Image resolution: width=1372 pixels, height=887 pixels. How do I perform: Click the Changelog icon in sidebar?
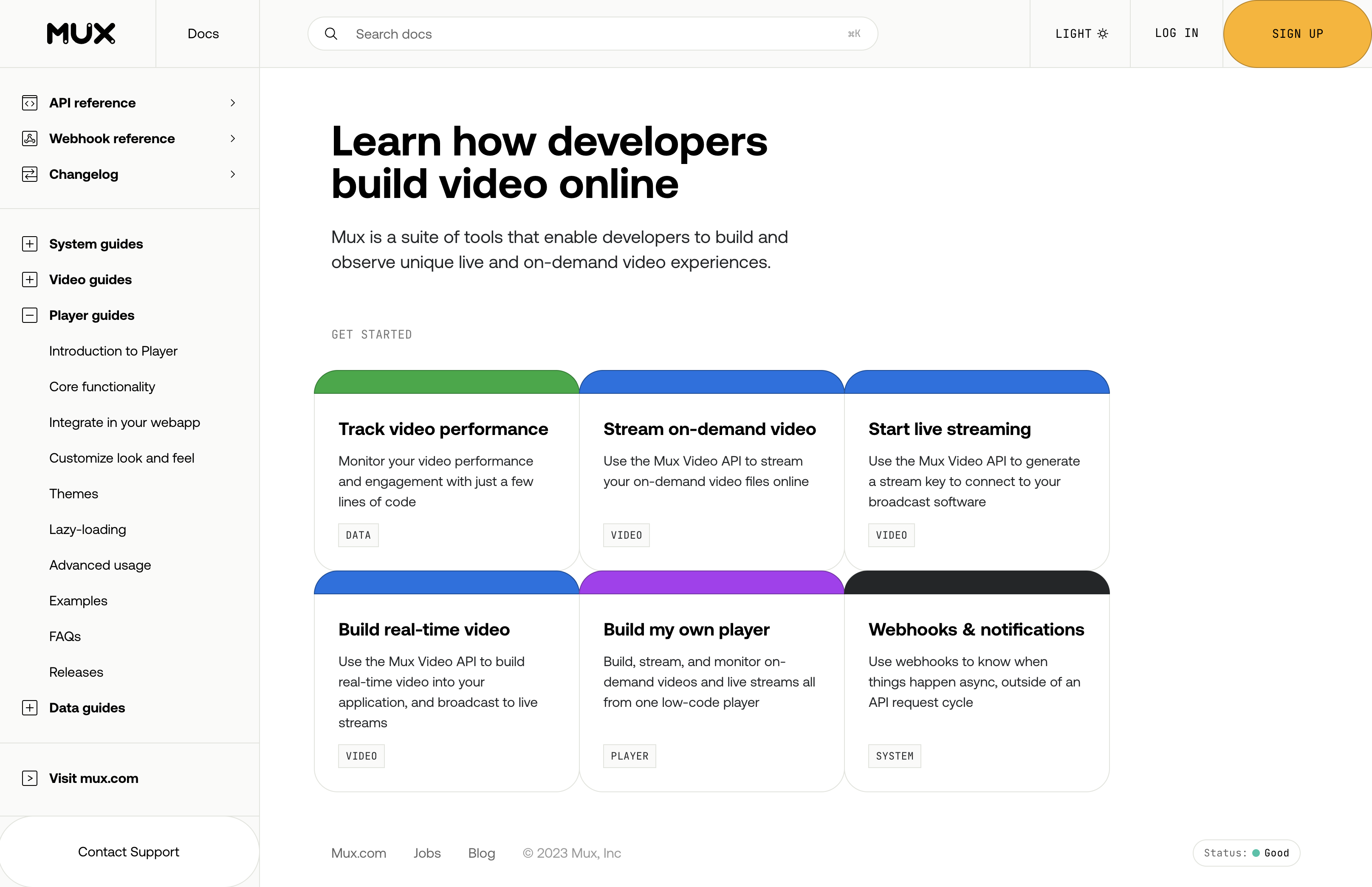point(30,174)
